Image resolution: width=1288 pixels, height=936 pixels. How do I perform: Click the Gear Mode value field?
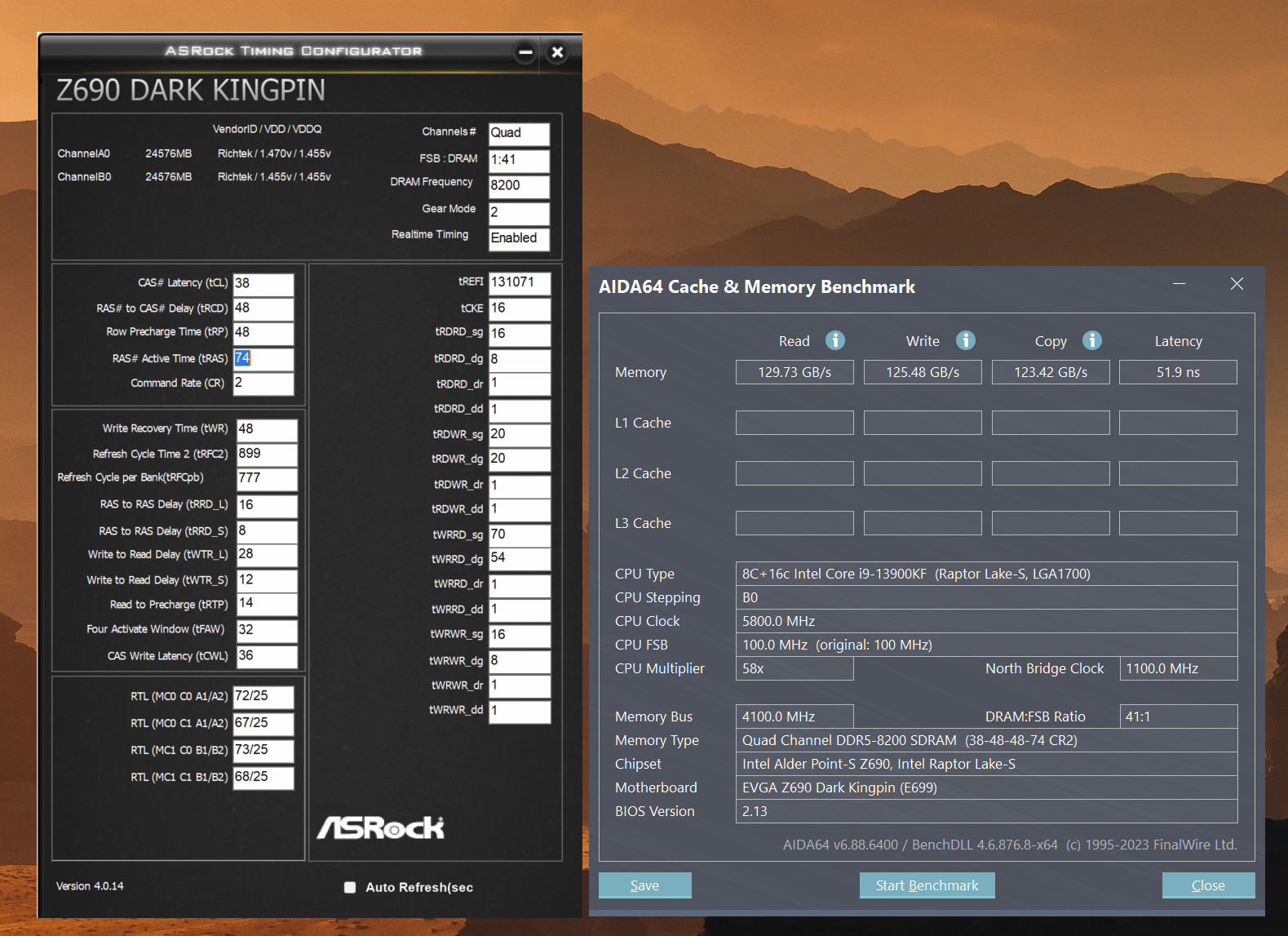519,213
